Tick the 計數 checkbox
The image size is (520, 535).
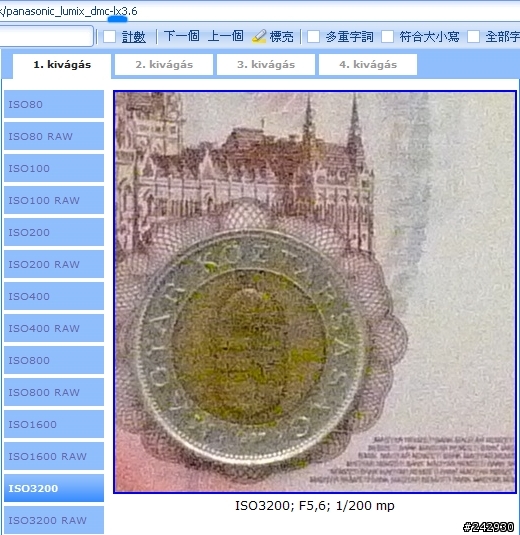(x=109, y=37)
